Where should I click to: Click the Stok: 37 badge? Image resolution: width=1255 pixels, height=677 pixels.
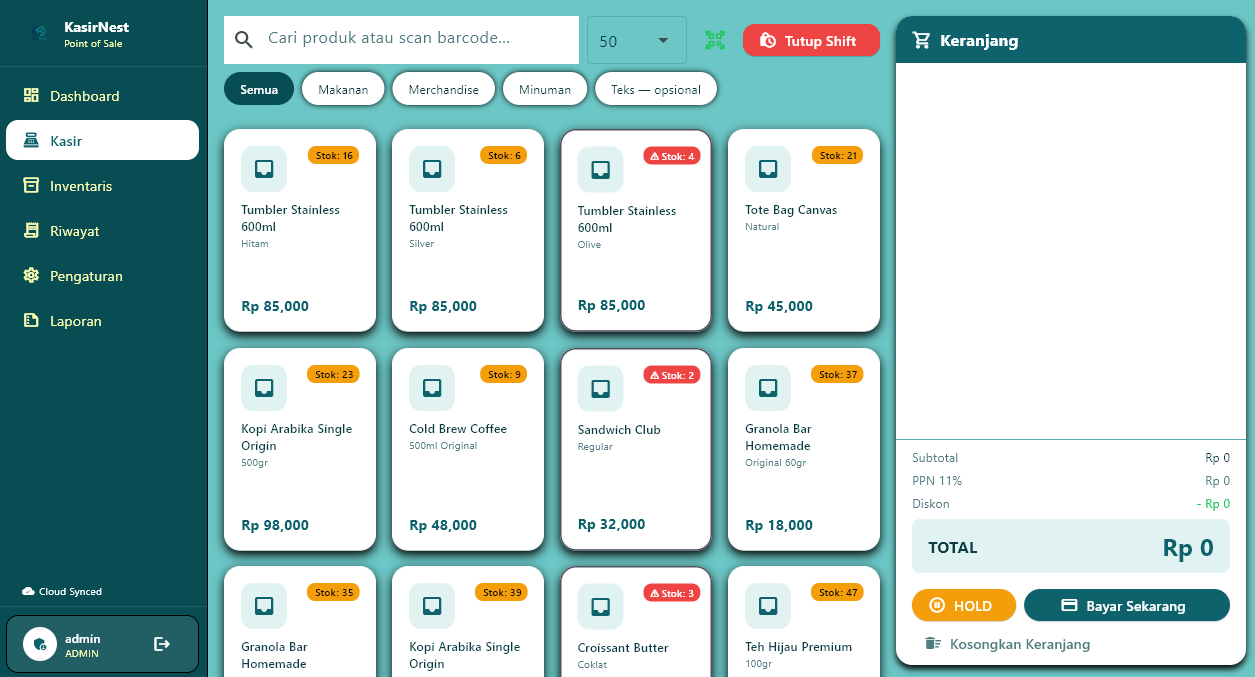[837, 374]
